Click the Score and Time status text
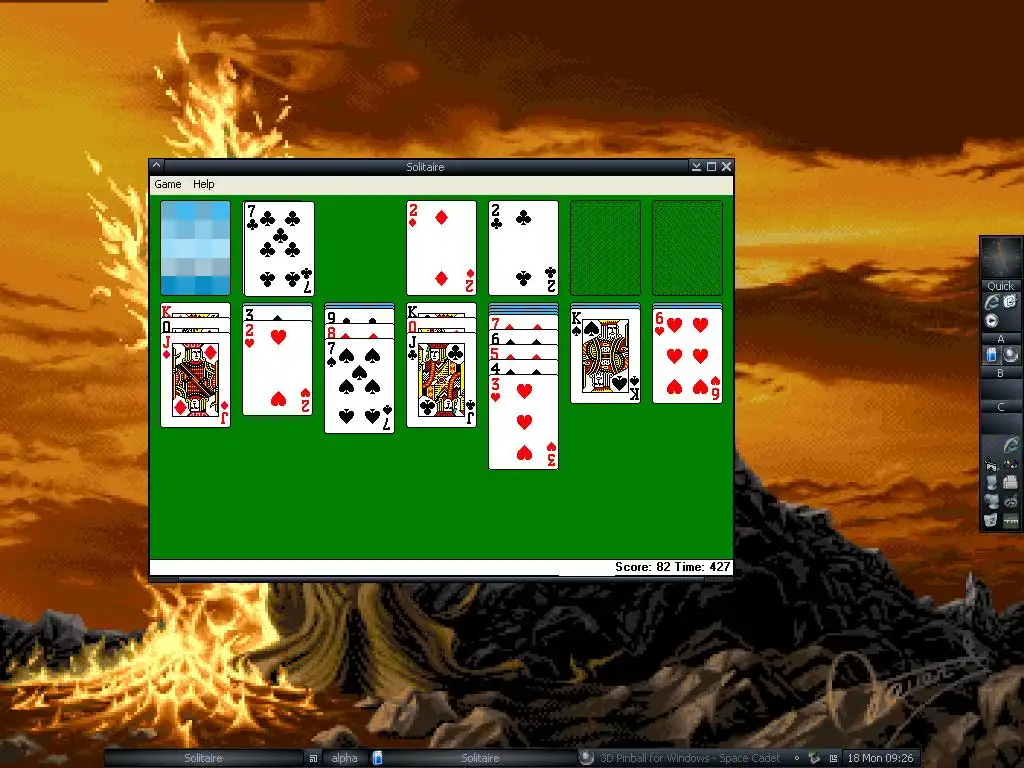 click(x=673, y=567)
